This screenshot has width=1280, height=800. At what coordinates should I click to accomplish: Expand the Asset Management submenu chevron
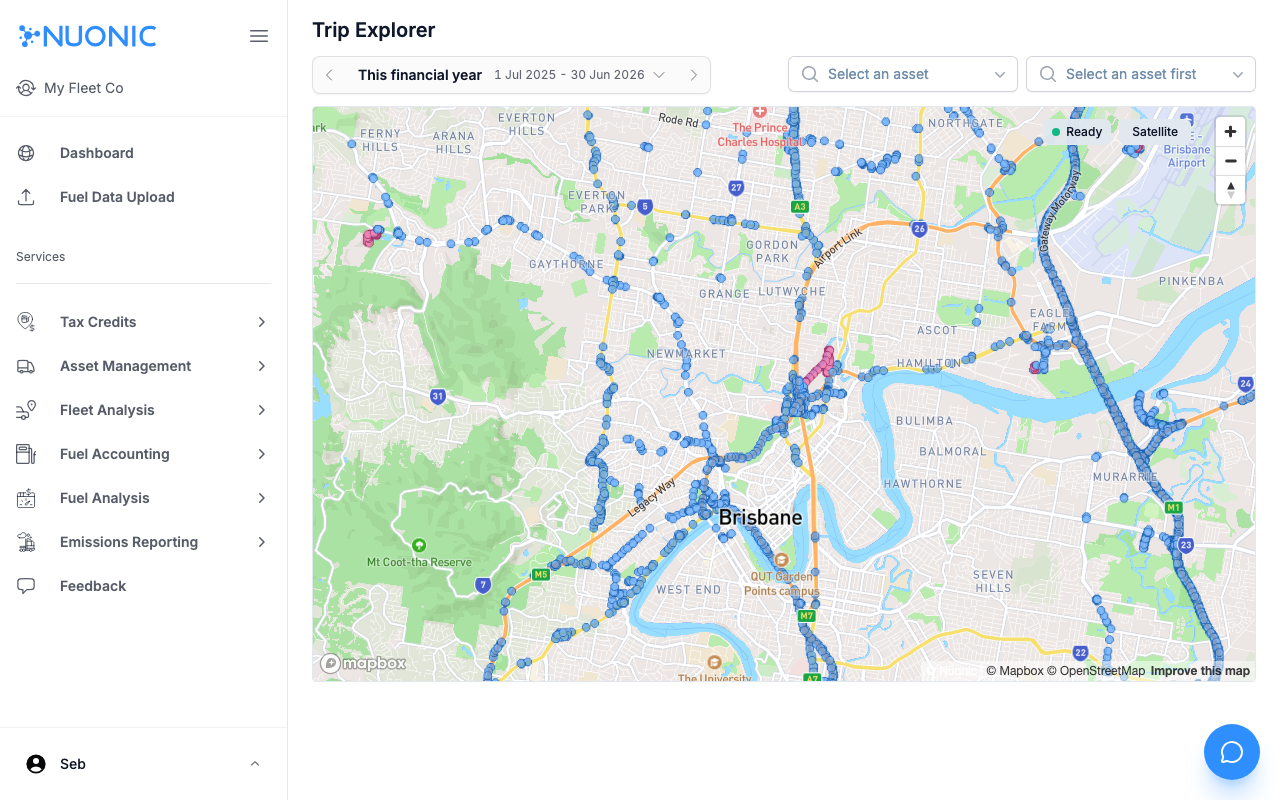(262, 366)
